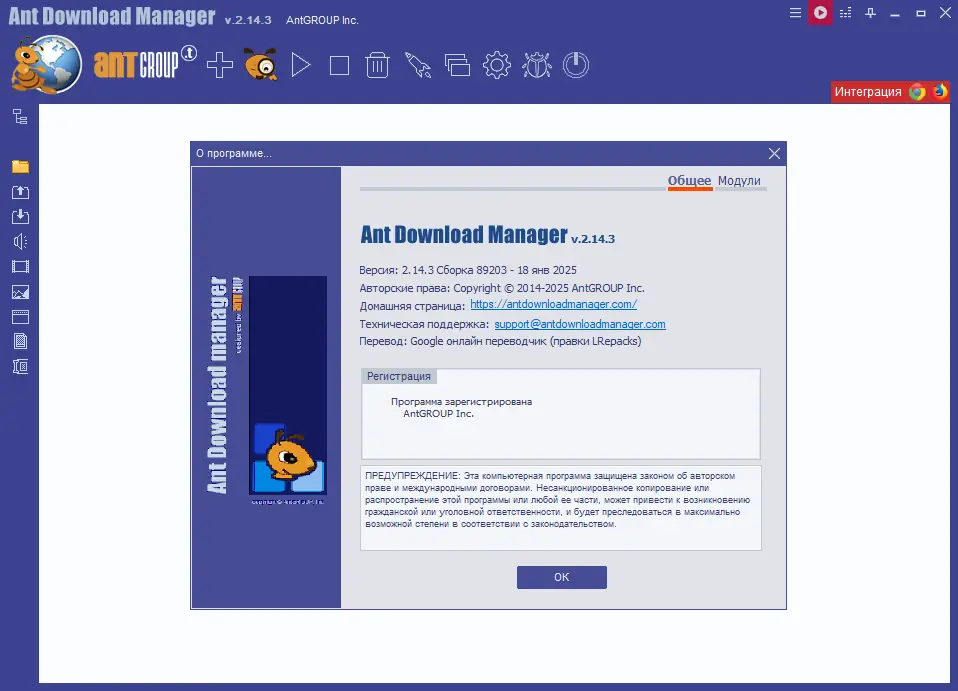
Task: Select the programs window category in sidebar
Action: click(x=20, y=316)
